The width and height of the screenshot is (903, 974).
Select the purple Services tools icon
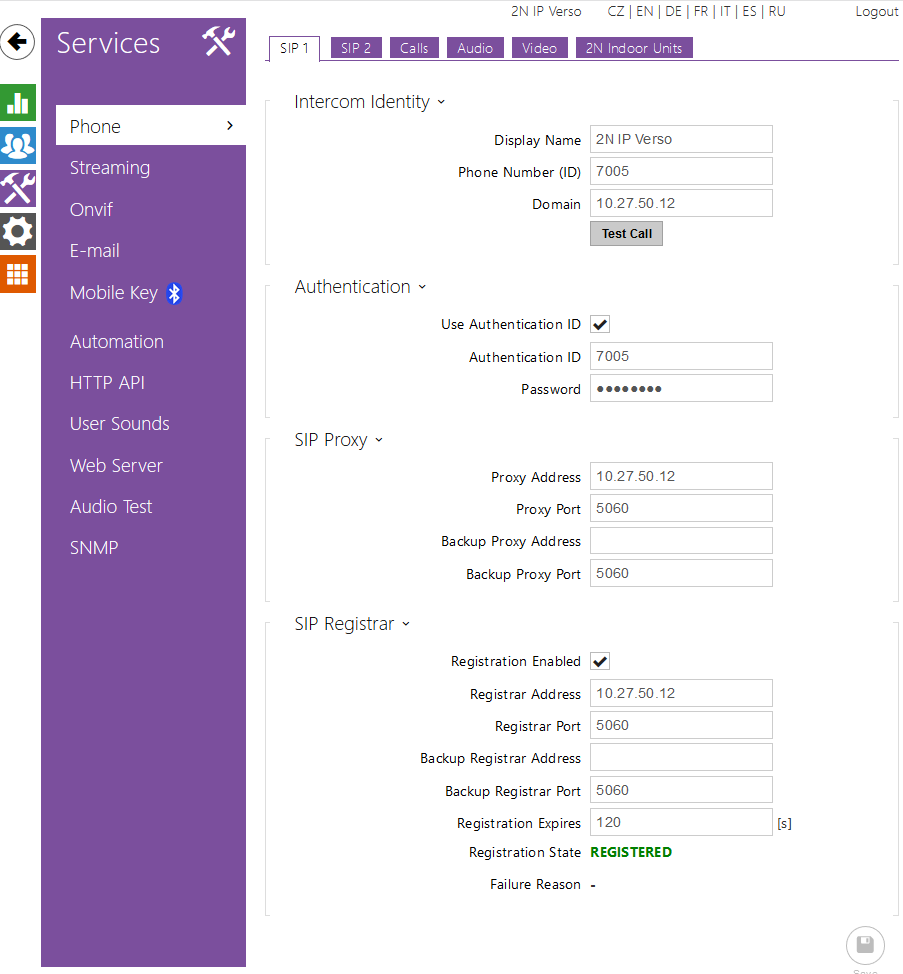[18, 188]
